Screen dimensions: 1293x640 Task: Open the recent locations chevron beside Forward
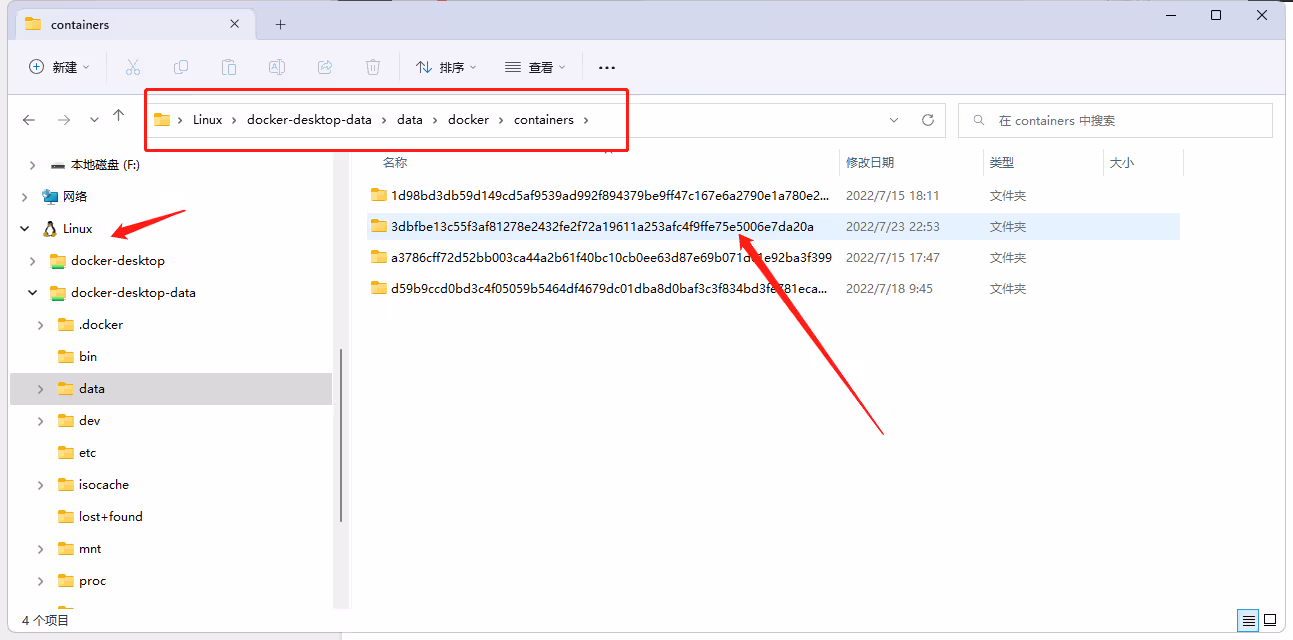tap(94, 120)
